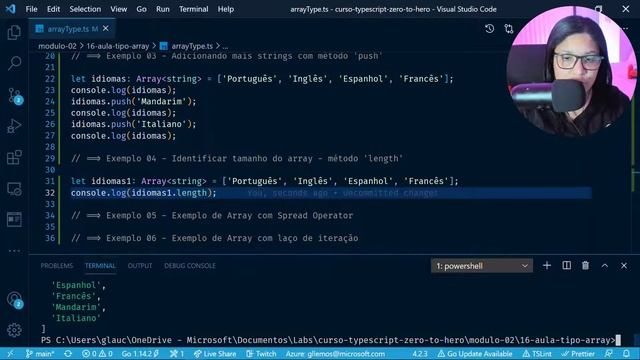
Task: Open the Search view in activity bar
Action: click(x=14, y=63)
